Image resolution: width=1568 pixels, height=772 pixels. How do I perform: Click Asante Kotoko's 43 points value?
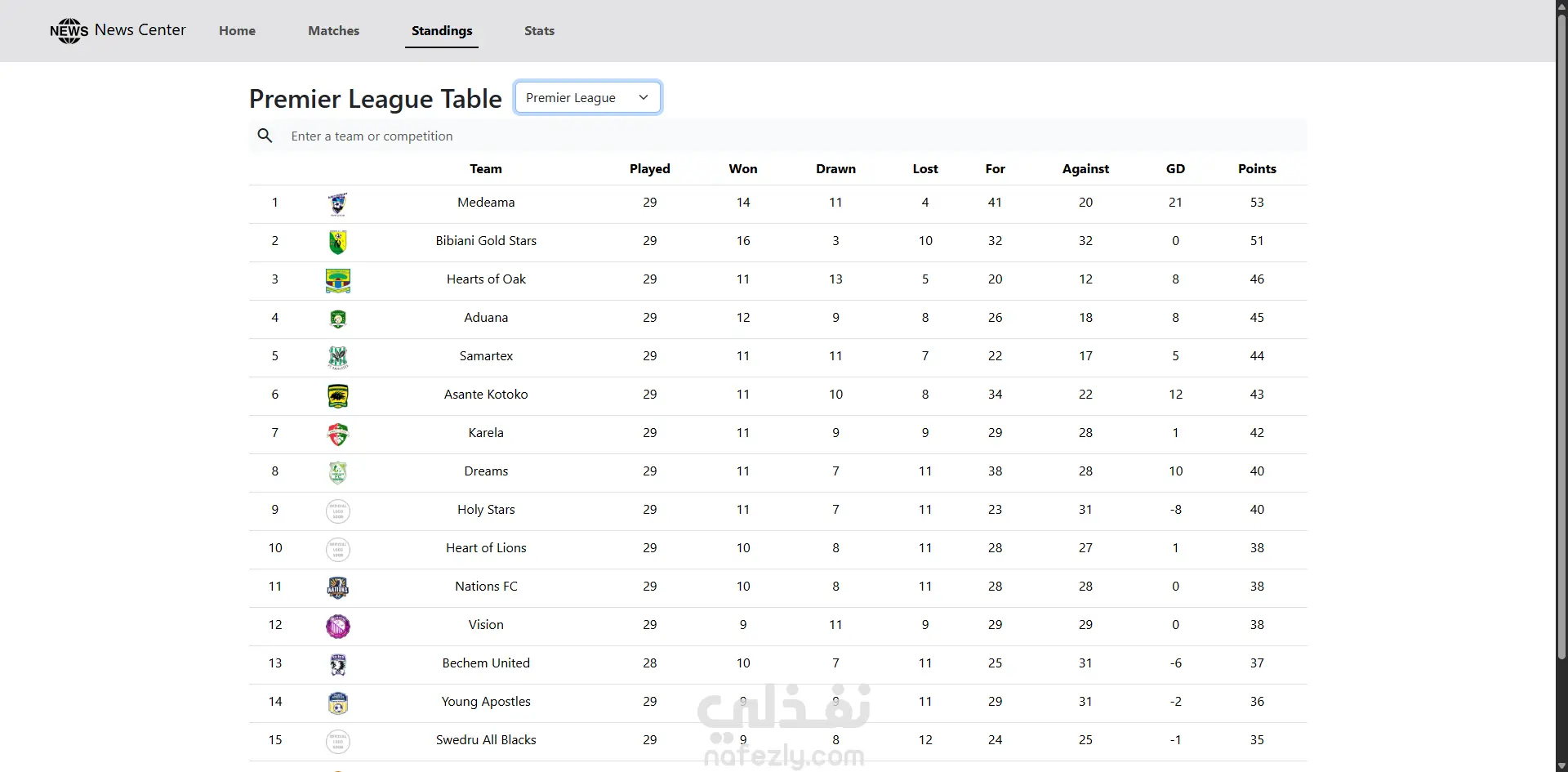[x=1258, y=395]
